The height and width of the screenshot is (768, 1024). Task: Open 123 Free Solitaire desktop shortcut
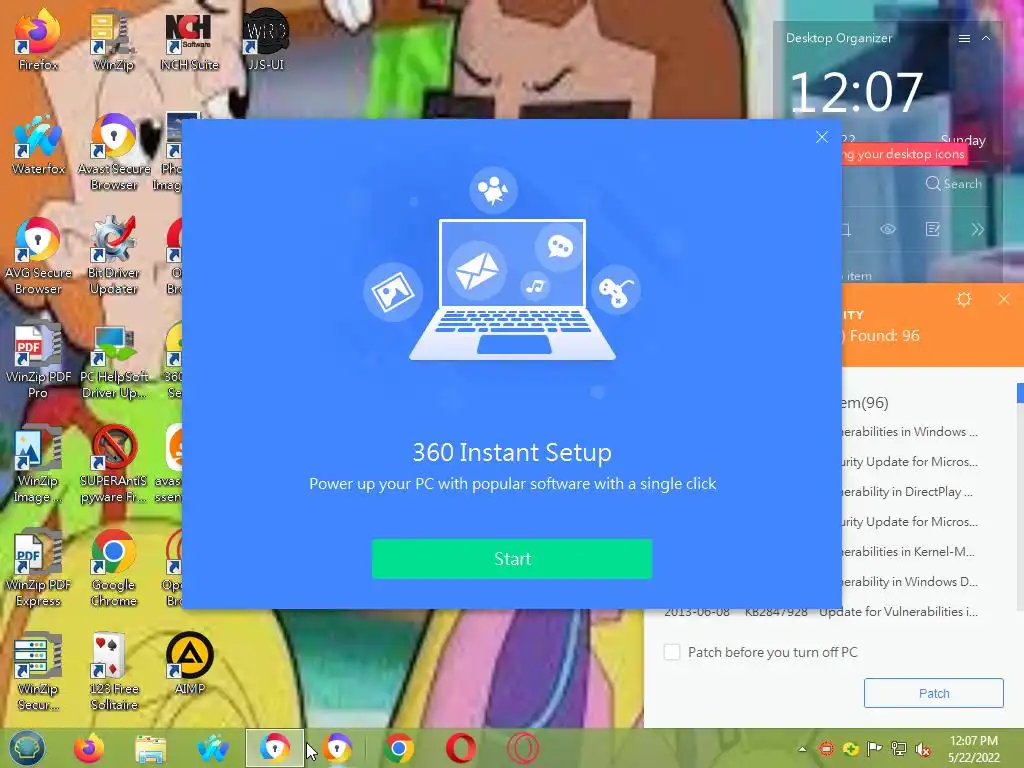click(x=114, y=672)
